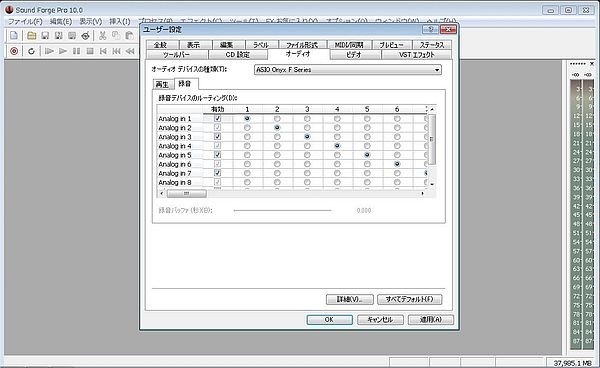This screenshot has height=368, width=600.
Task: Click the routing table horizontal scrollbar thumb
Action: click(x=187, y=194)
